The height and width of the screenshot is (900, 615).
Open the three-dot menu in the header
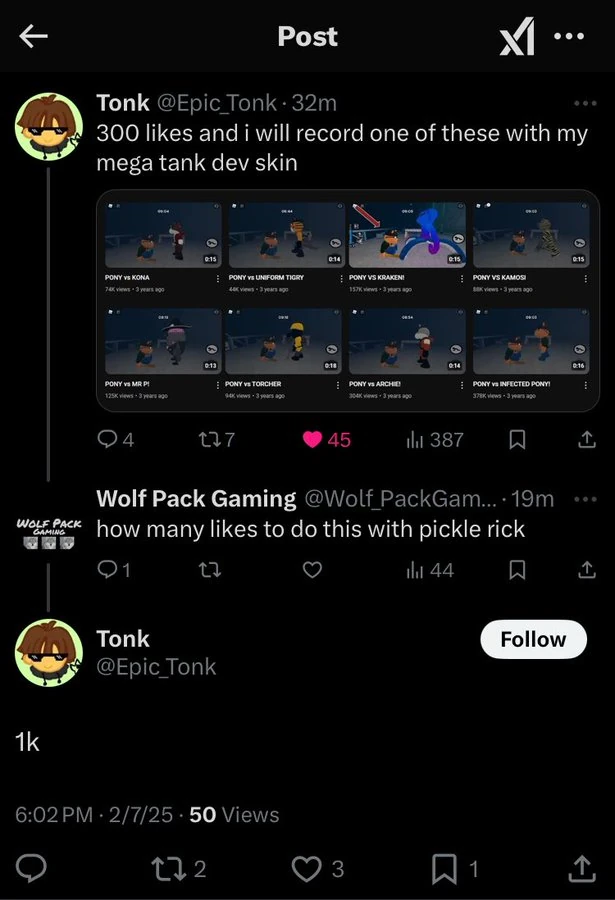tap(569, 37)
